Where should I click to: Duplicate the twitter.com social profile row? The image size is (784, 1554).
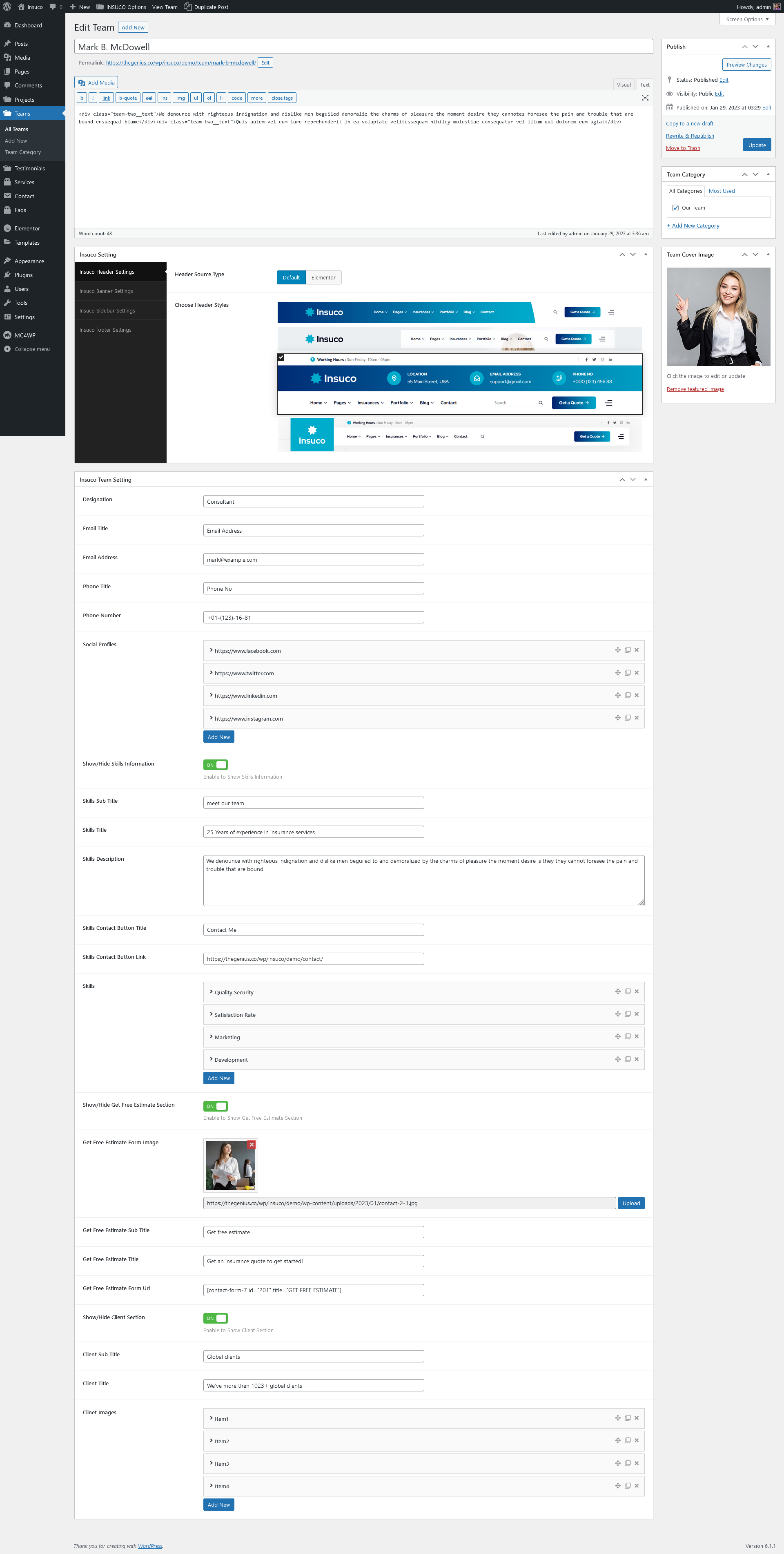pos(627,673)
